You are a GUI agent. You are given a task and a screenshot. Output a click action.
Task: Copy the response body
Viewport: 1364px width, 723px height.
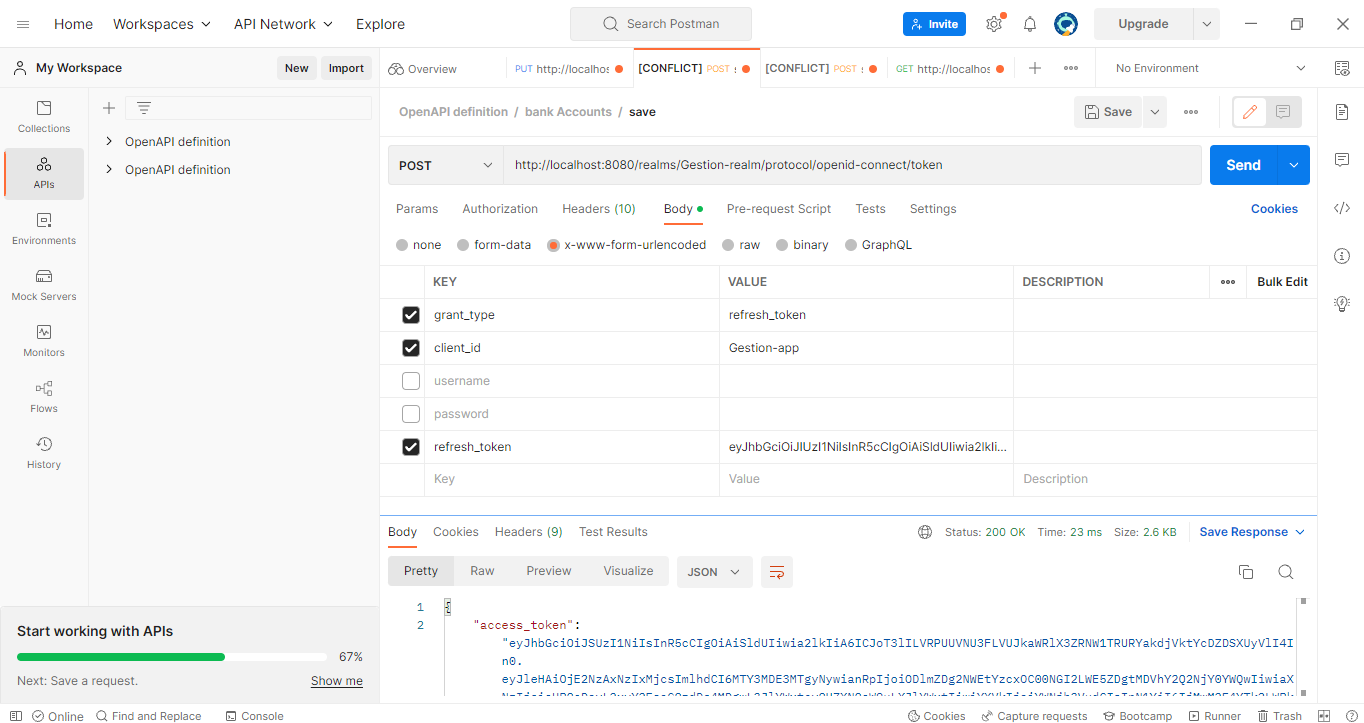[x=1245, y=571]
